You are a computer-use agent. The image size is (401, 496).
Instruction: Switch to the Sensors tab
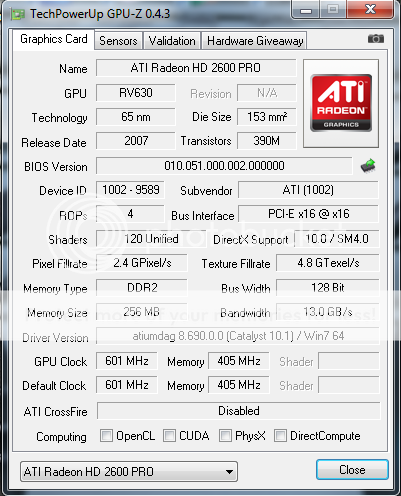click(x=118, y=41)
